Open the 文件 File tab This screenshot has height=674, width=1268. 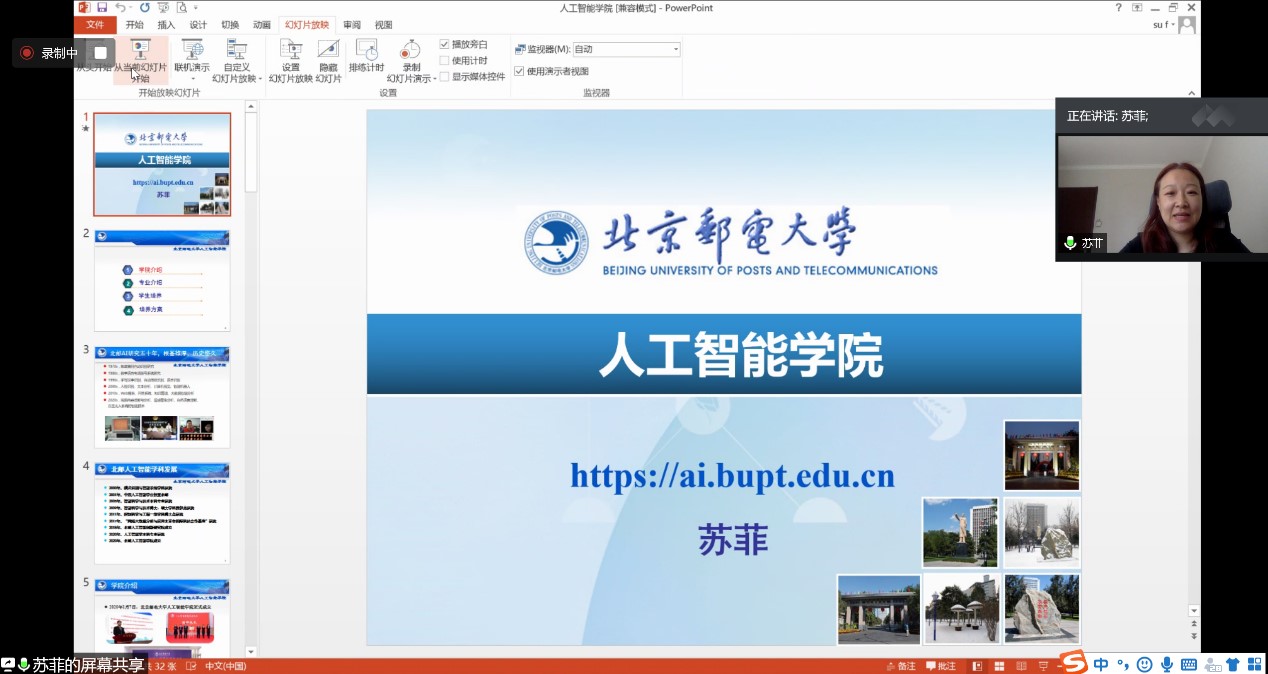point(95,25)
